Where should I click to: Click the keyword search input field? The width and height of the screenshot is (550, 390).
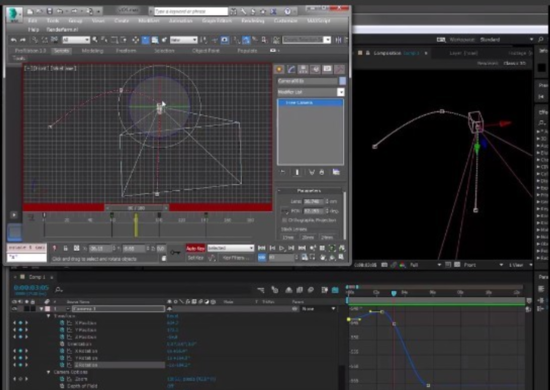click(192, 12)
